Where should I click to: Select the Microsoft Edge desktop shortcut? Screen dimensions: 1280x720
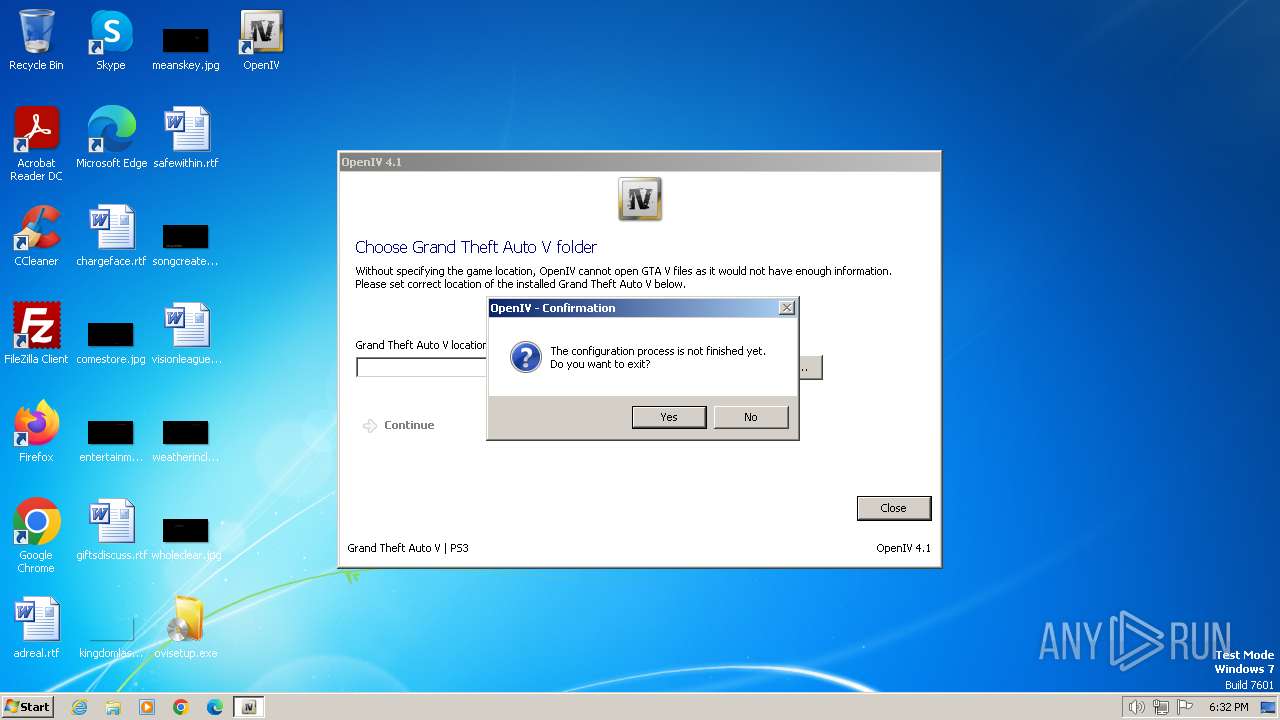[x=111, y=139]
